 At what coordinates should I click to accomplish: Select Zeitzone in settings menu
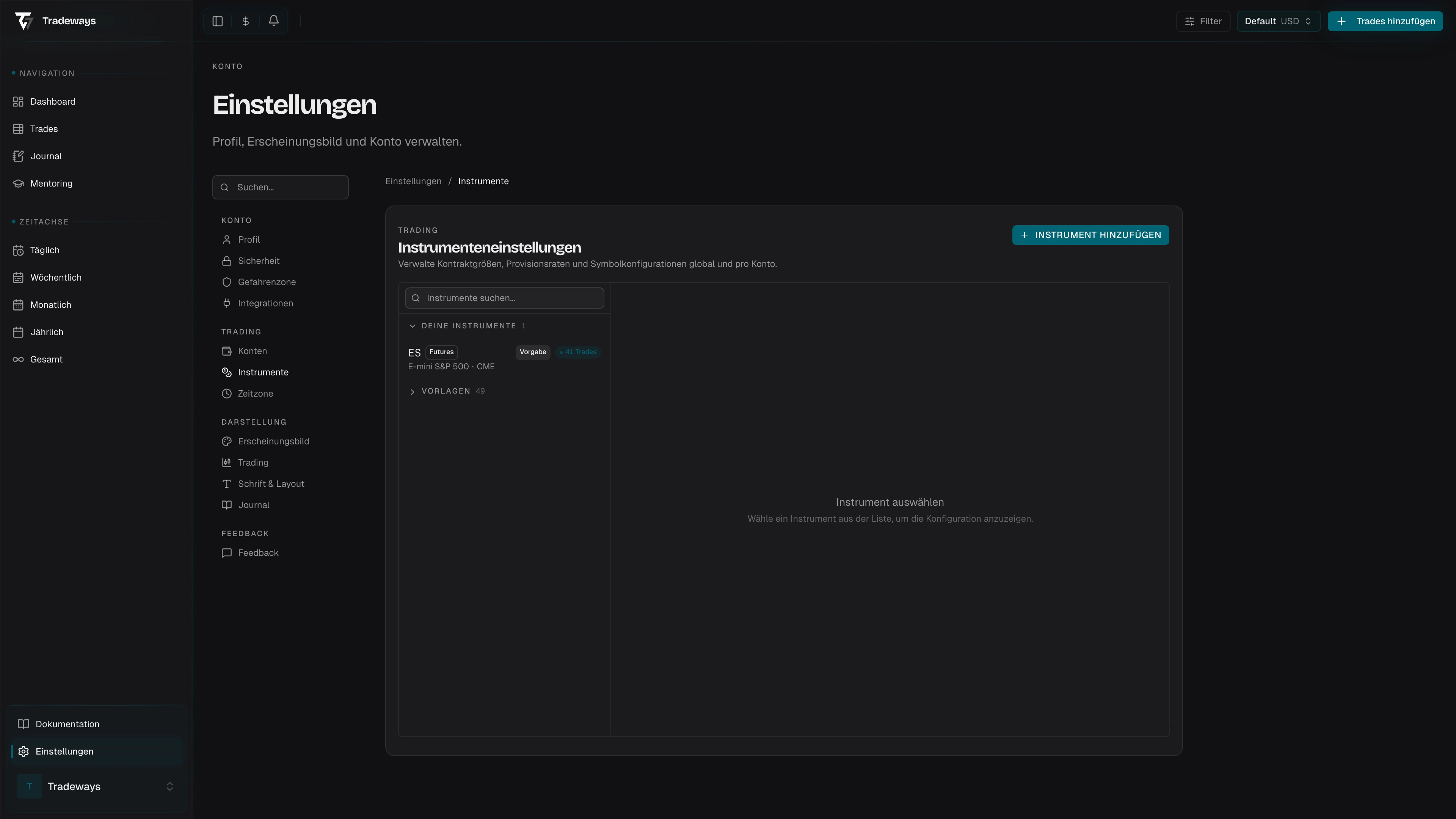click(x=255, y=394)
